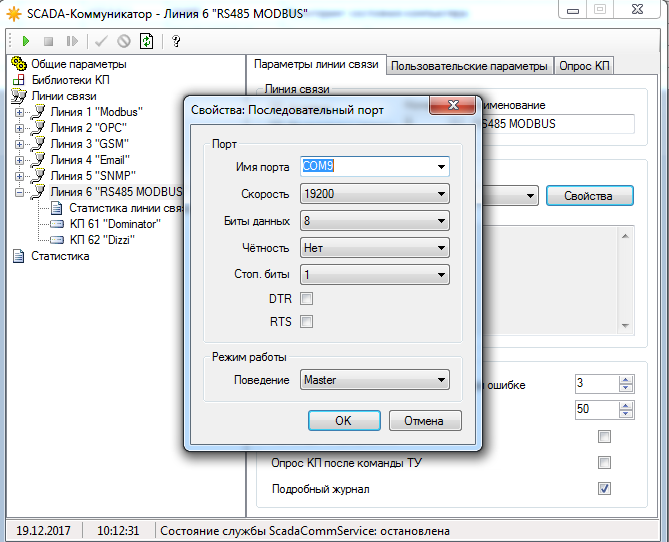669x542 pixels.
Task: Open the Скорость dropdown
Action: point(374,194)
